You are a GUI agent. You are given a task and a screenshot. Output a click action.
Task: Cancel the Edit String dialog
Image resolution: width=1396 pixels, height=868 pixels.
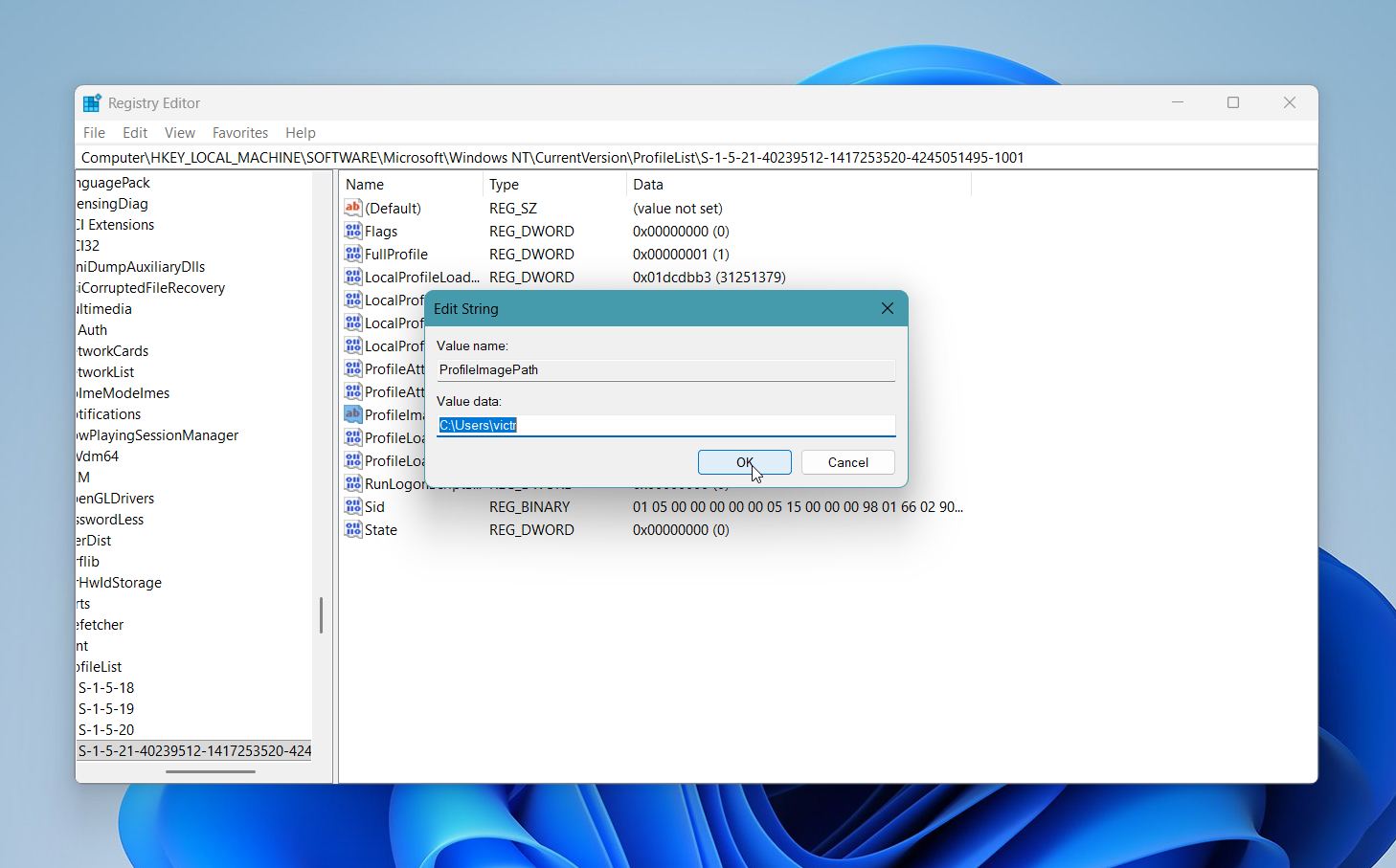848,462
